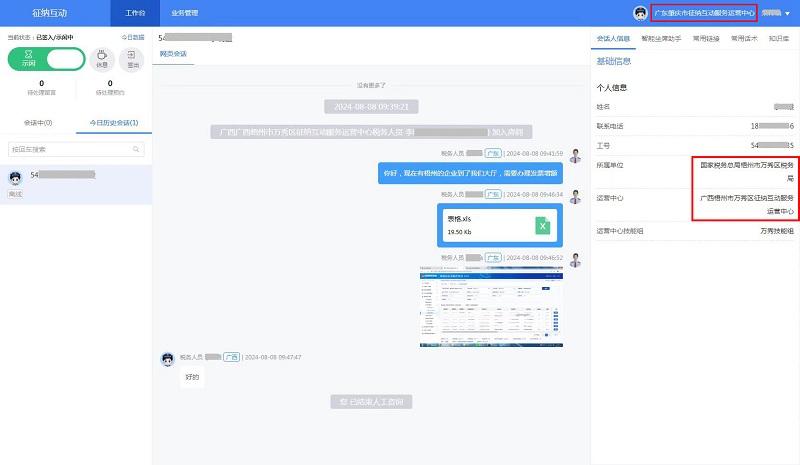Click the police avatar in the history session list
Screen dimensions: 800x465
point(16,178)
